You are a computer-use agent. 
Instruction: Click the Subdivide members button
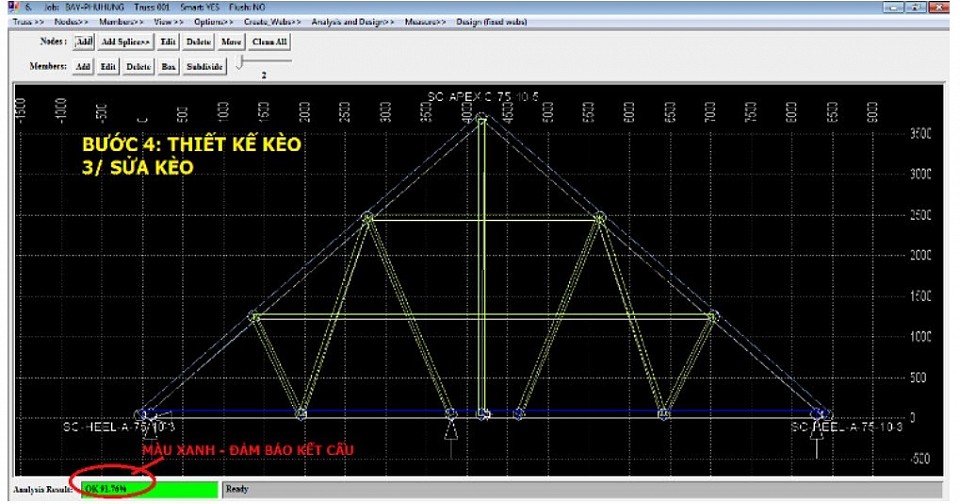(x=205, y=66)
